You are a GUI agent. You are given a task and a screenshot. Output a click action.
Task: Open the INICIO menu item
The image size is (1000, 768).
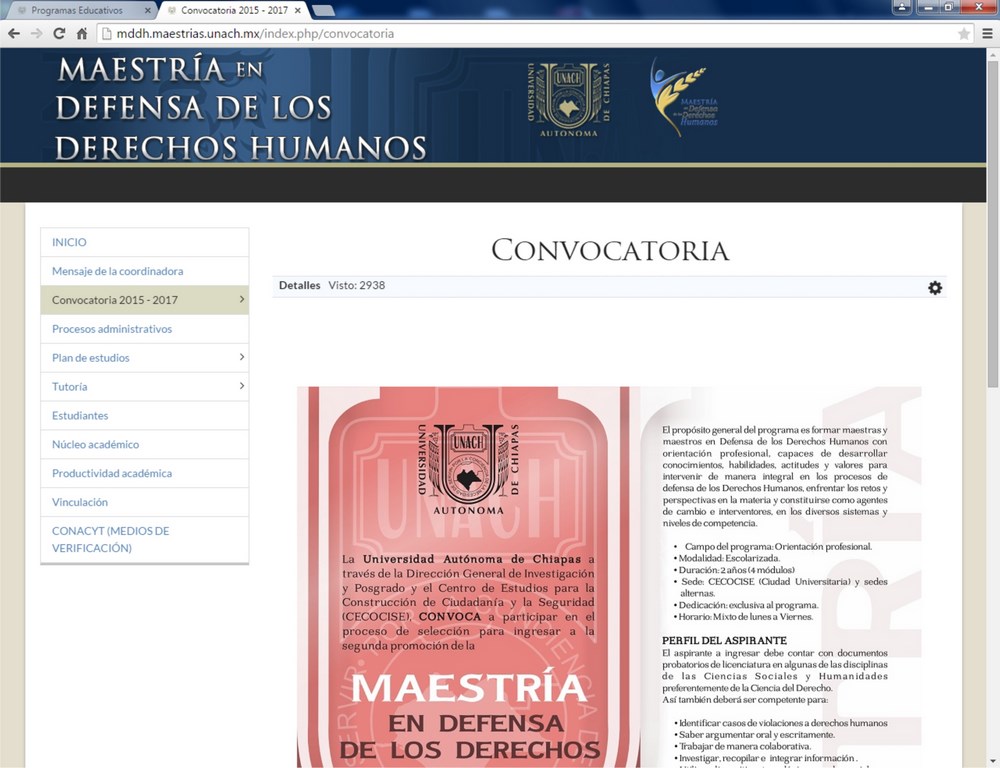(145, 242)
